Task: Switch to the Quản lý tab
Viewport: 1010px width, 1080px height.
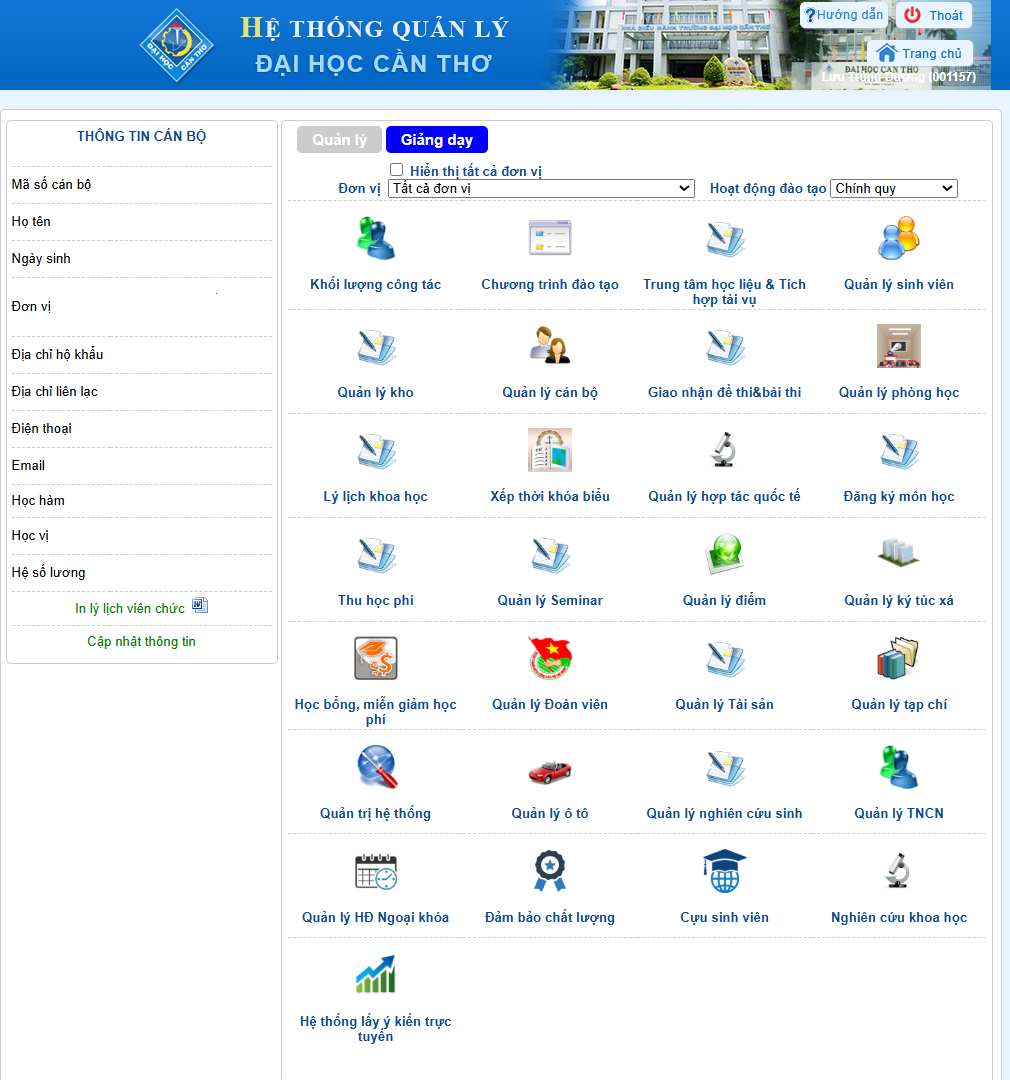Action: [x=339, y=140]
